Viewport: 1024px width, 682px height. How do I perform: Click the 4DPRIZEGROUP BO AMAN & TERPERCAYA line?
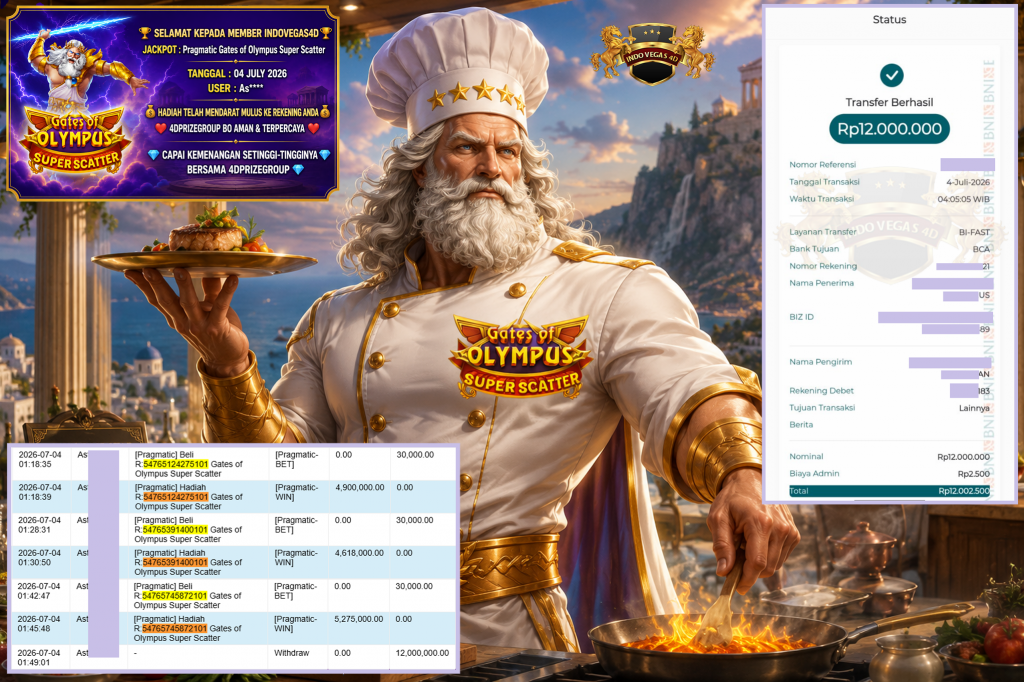[237, 128]
